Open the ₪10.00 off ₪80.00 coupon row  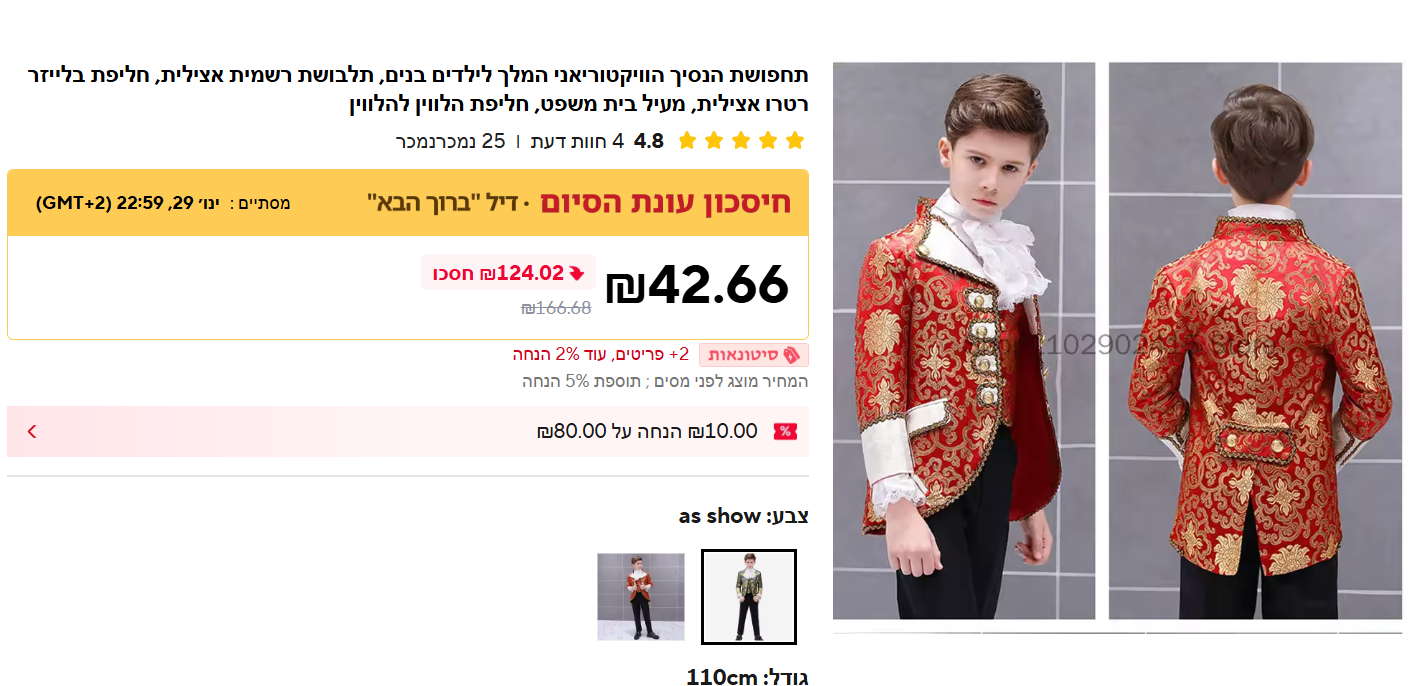tap(408, 432)
